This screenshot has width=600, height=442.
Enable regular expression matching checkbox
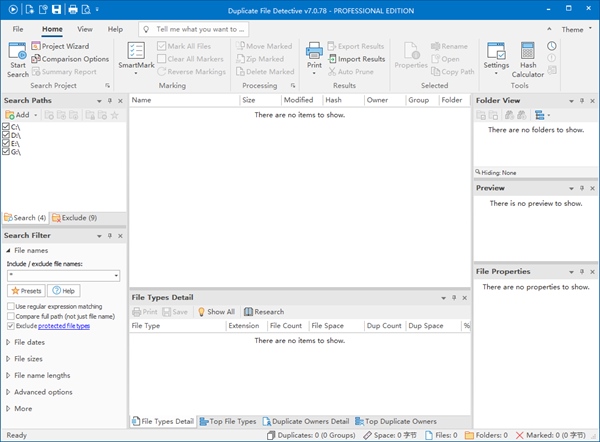point(11,306)
